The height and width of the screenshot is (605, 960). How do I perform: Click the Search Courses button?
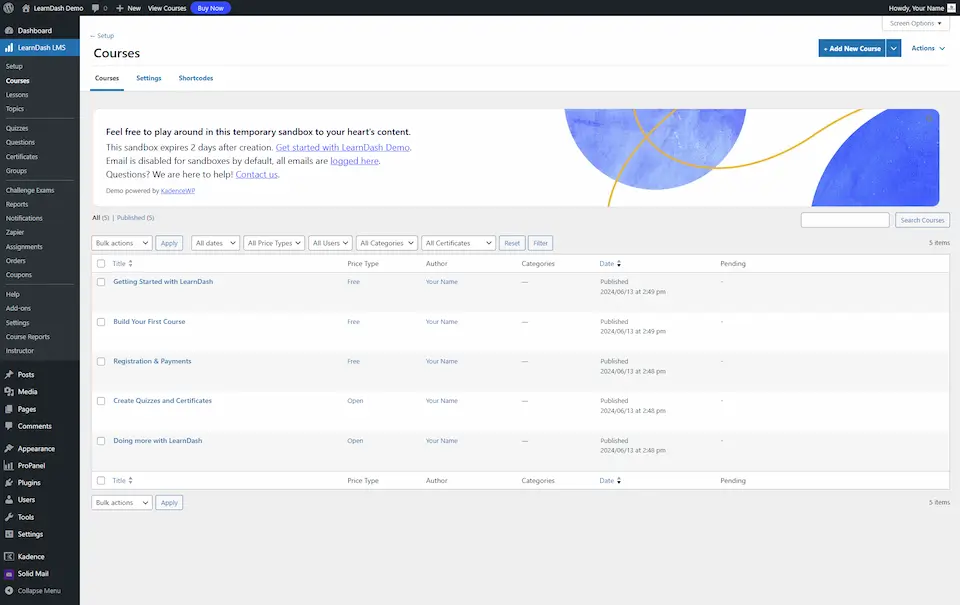923,220
